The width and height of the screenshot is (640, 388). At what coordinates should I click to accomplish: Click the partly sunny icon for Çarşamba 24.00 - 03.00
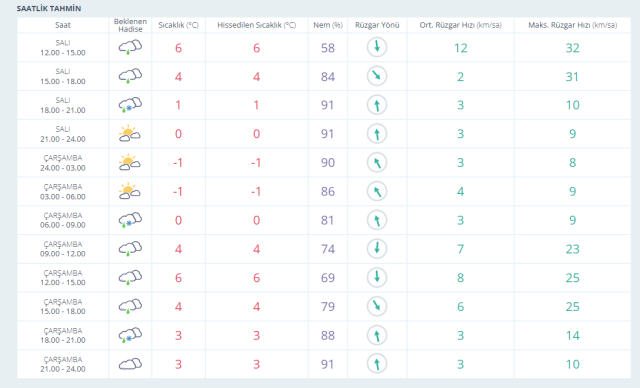[x=130, y=162]
